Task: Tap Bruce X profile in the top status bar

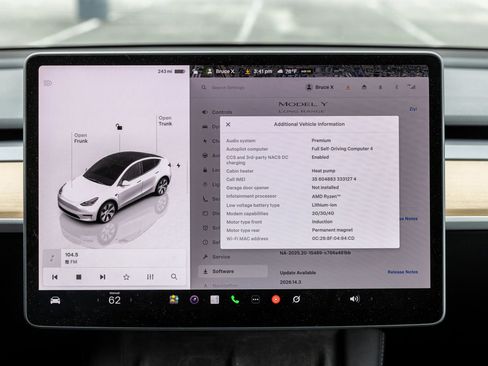Action: click(221, 71)
